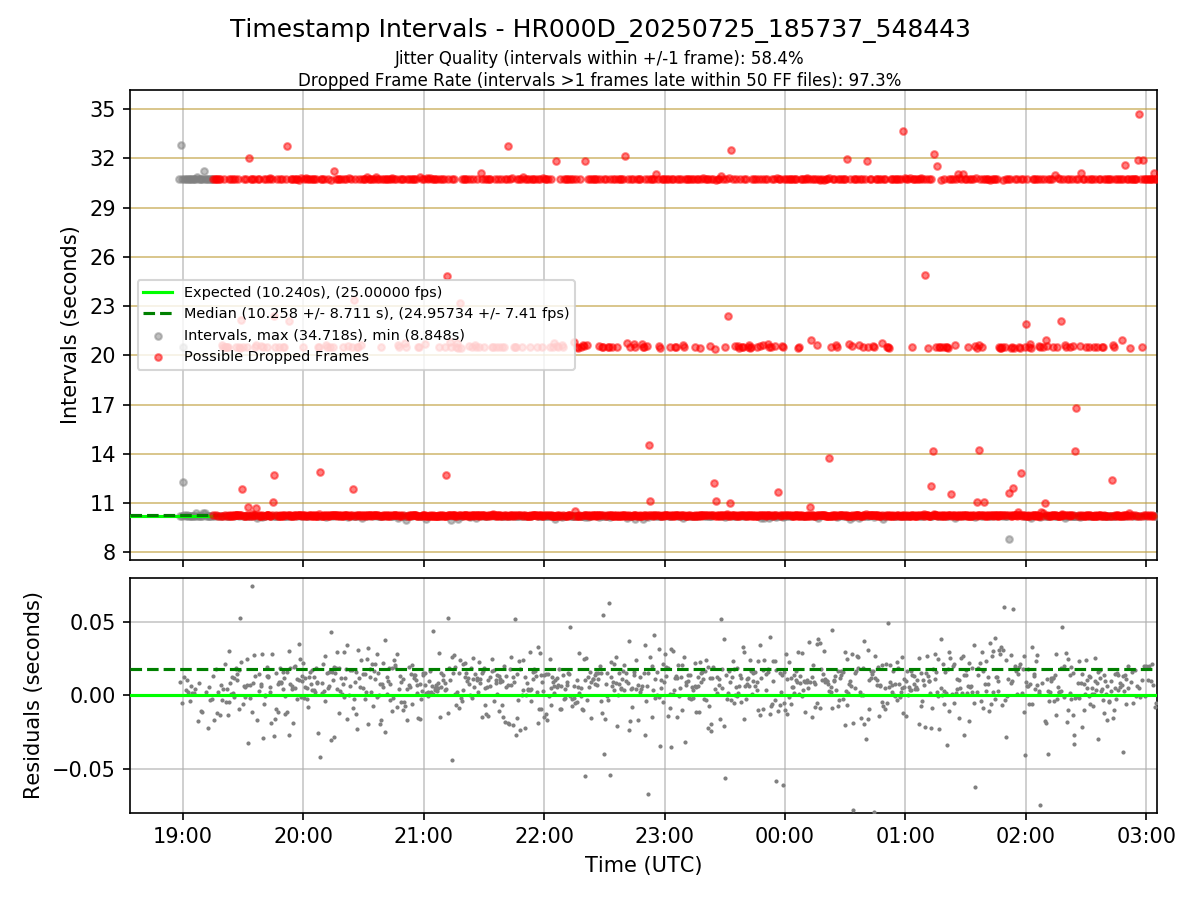The image size is (1200, 900).
Task: Click the 00:00 x-axis tick label
Action: tap(785, 835)
